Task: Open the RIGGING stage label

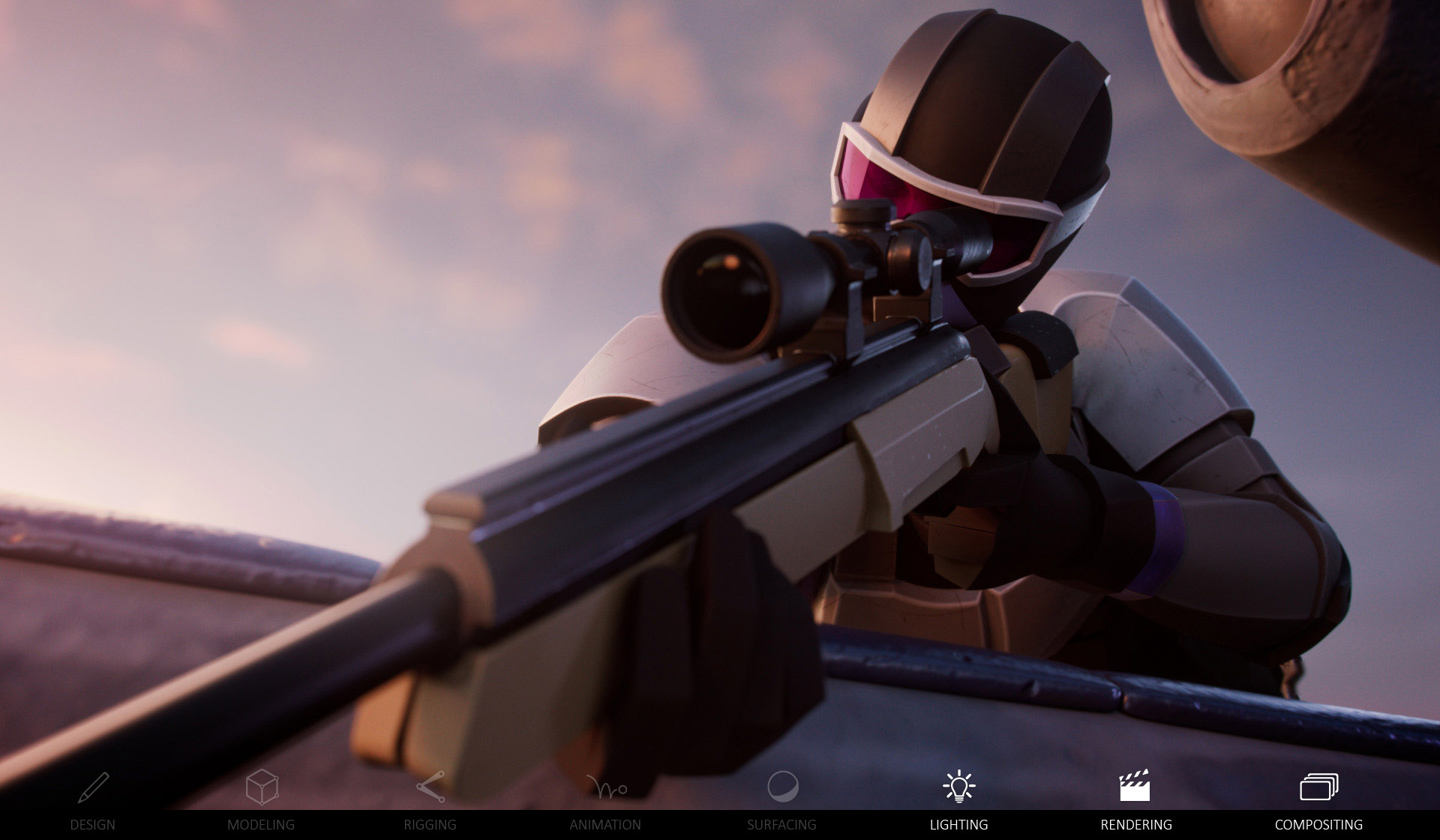Action: tap(430, 824)
